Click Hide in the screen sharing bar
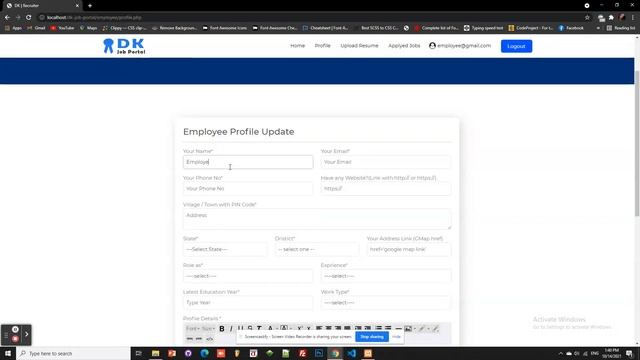Image resolution: width=640 pixels, height=360 pixels. coord(396,337)
